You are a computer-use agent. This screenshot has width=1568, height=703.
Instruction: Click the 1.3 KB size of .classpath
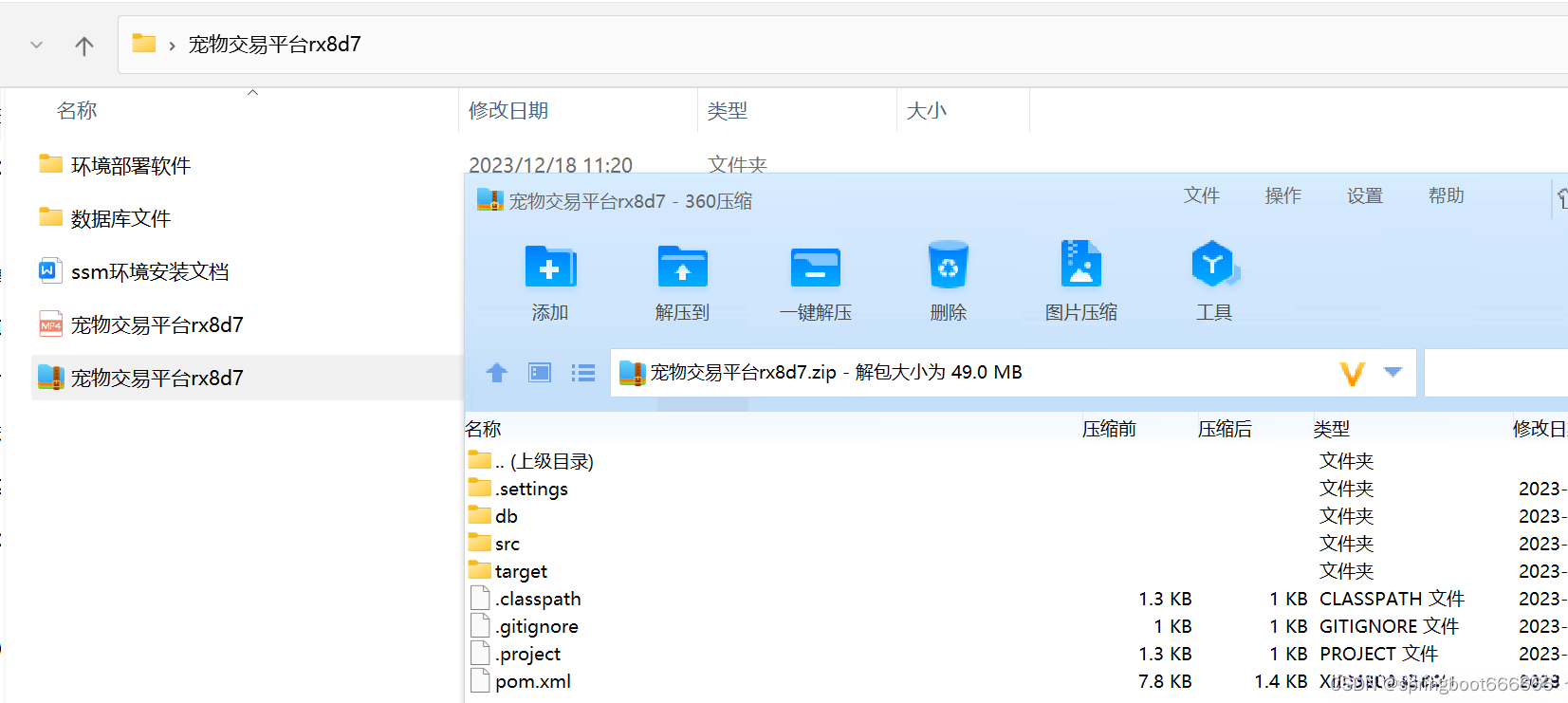coord(1165,599)
